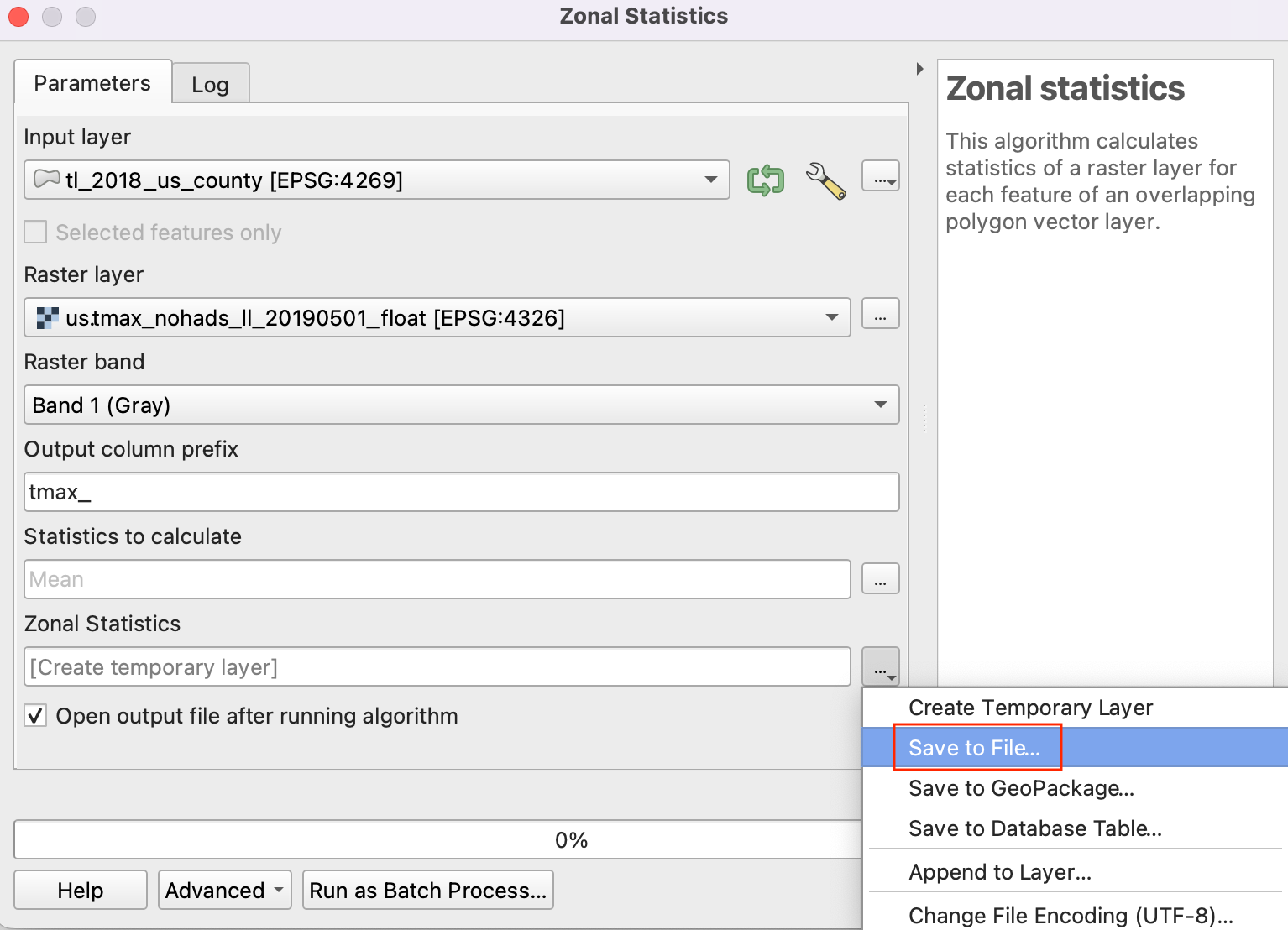The image size is (1288, 930).
Task: Click raster layer browse ellipsis button
Action: click(880, 315)
